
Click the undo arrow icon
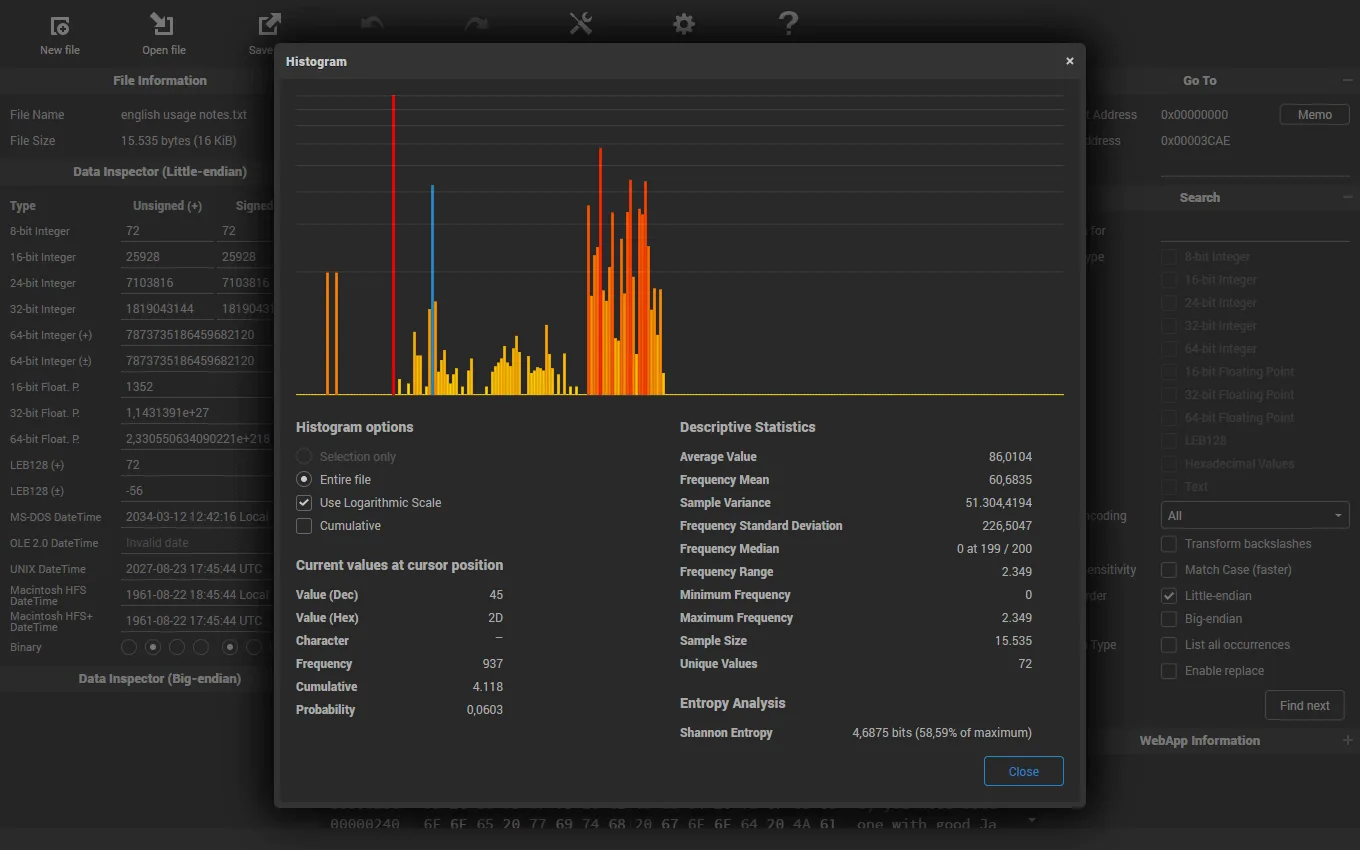372,24
